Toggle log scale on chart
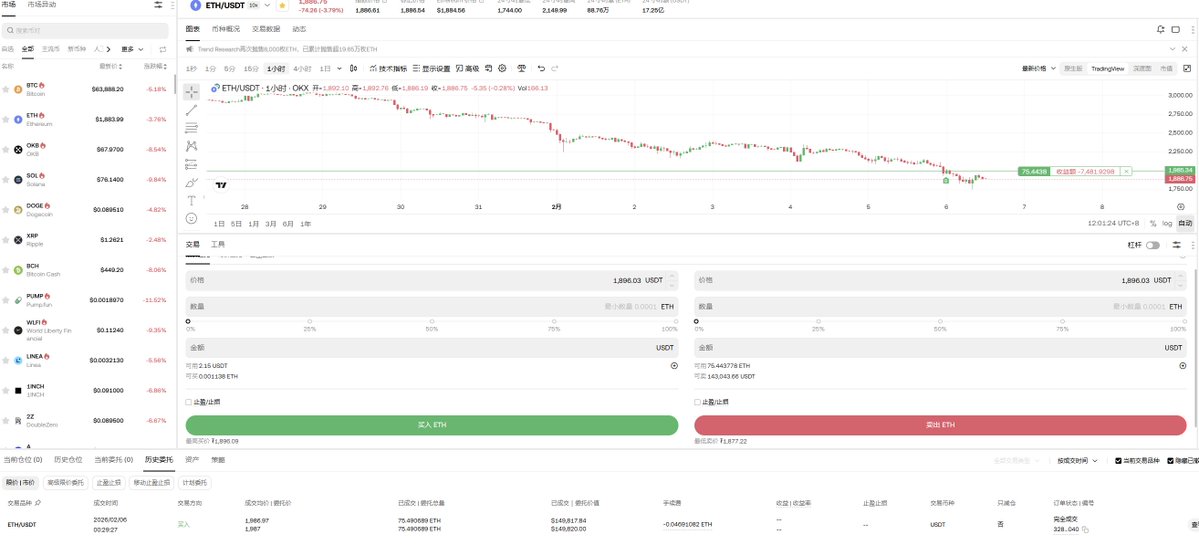Screen dimensions: 1199x545 click(1167, 223)
